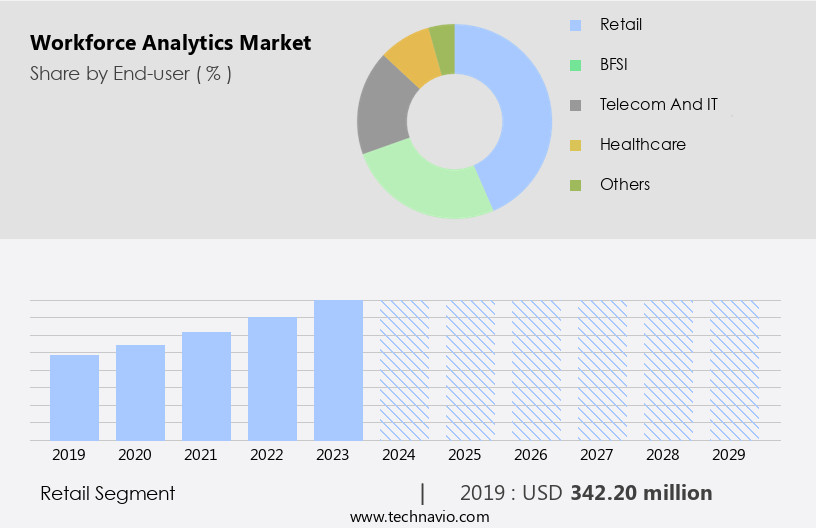Click the blue Retail donut slice
Viewport: 816px width, 528px height.
pyautogui.click(x=520, y=110)
